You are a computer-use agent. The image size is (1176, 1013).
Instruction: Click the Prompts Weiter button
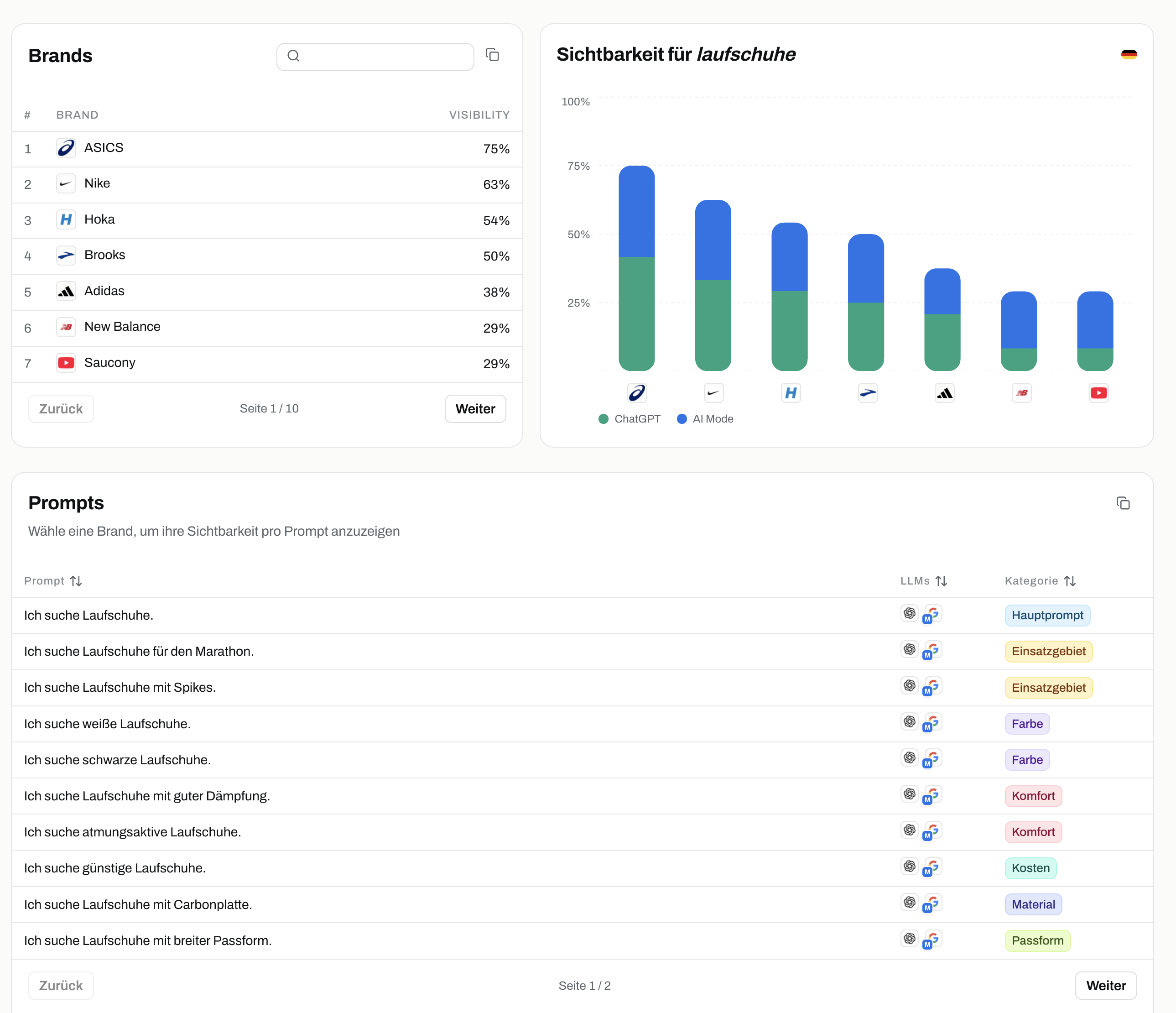point(1106,986)
